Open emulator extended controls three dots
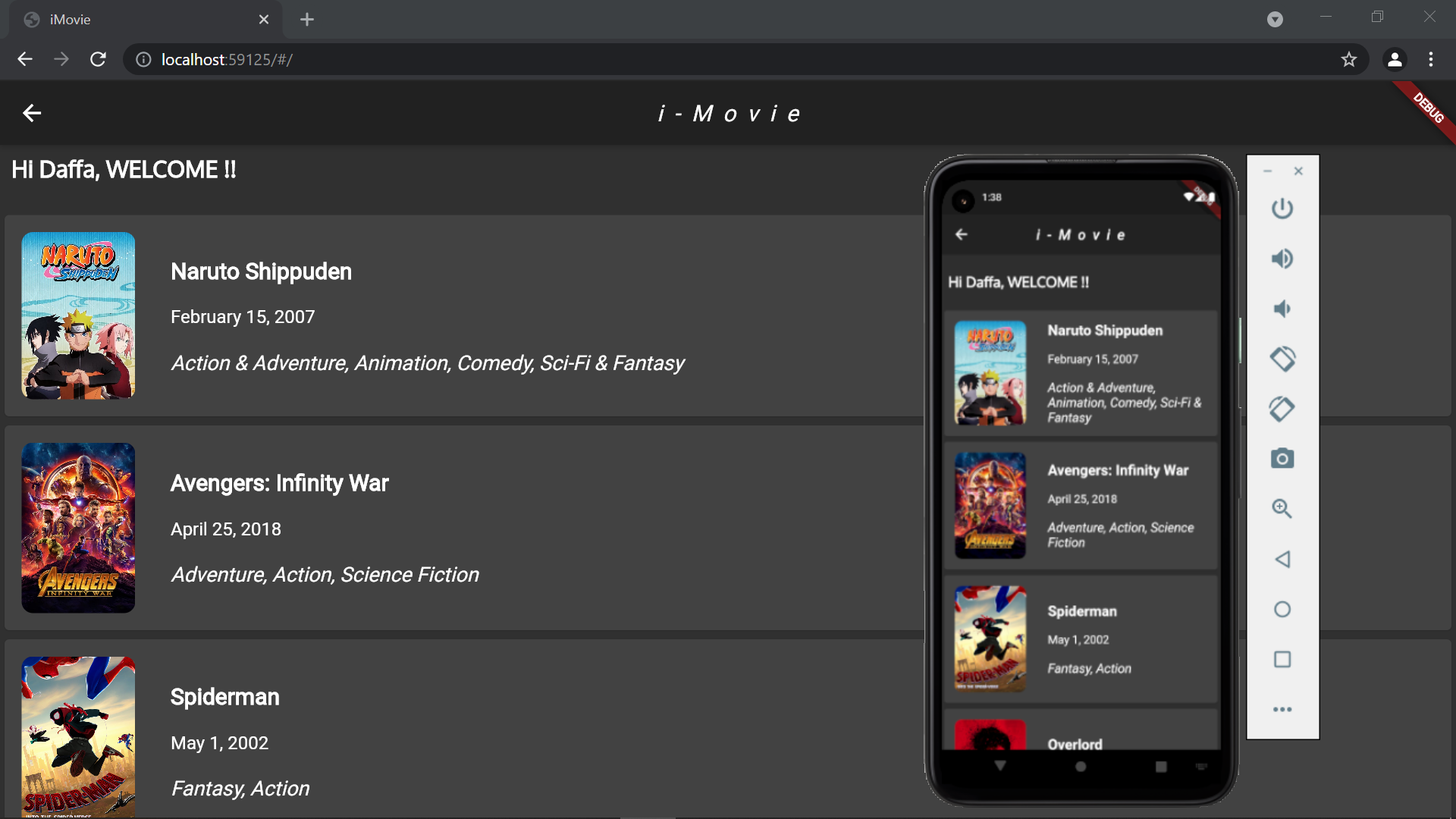 pos(1282,710)
